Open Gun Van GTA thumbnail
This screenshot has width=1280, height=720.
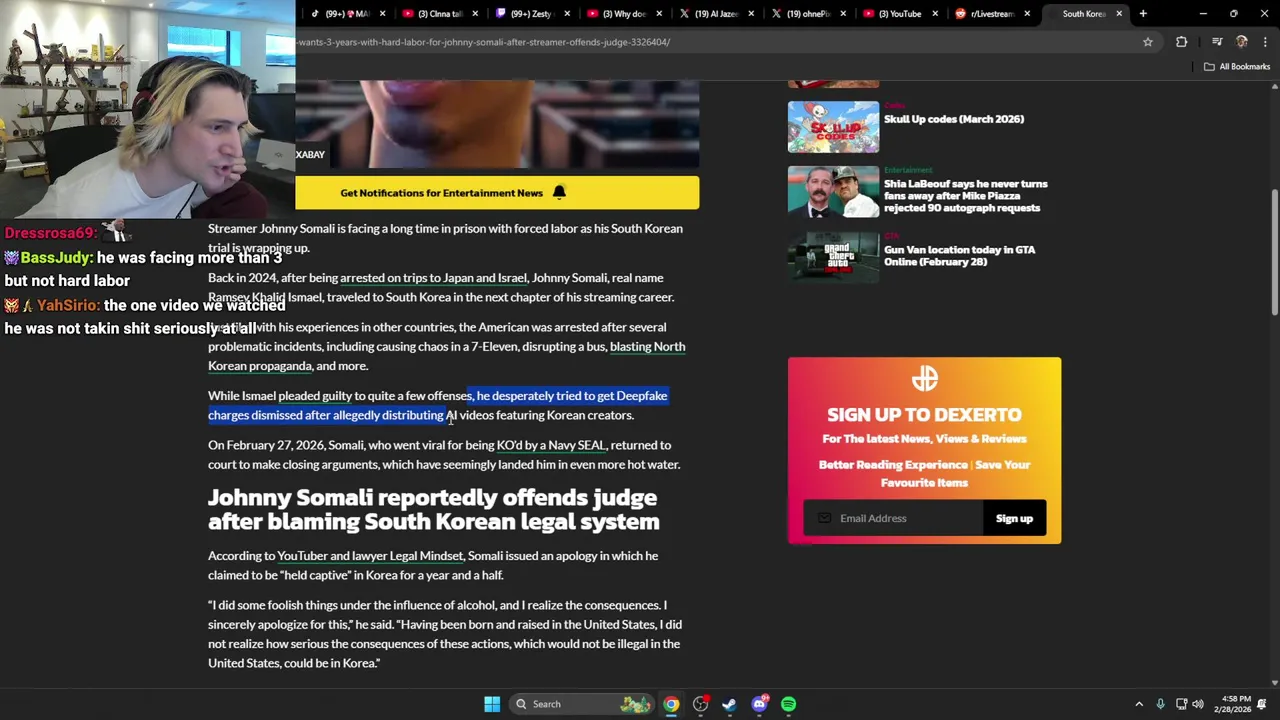click(x=833, y=258)
